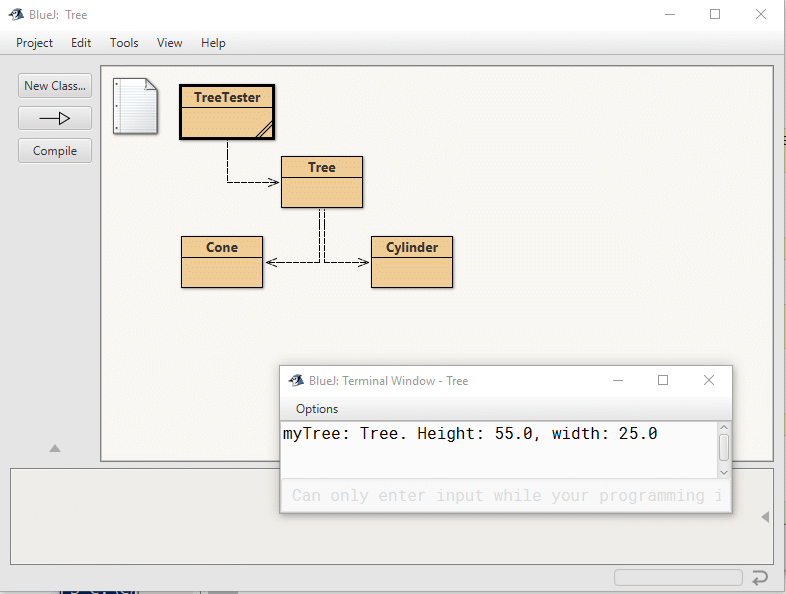Open the Tools menu
The image size is (786, 594).
click(124, 43)
